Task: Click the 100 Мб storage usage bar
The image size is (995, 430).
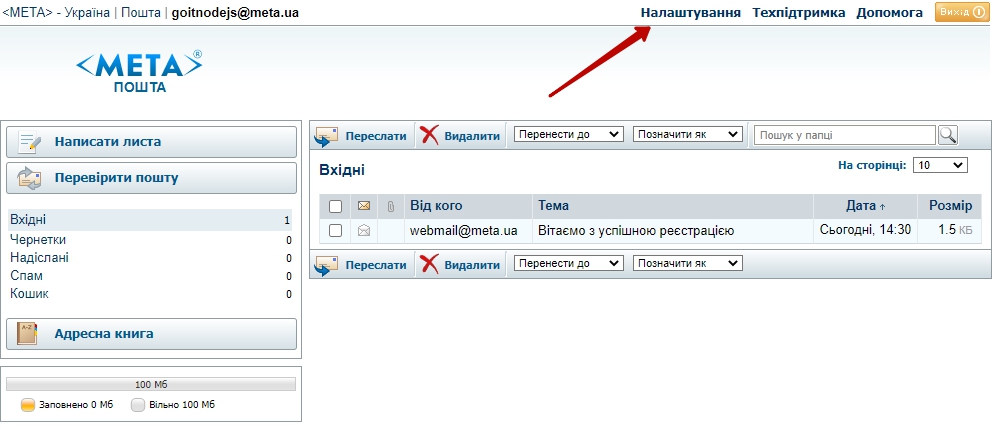Action: pyautogui.click(x=151, y=384)
